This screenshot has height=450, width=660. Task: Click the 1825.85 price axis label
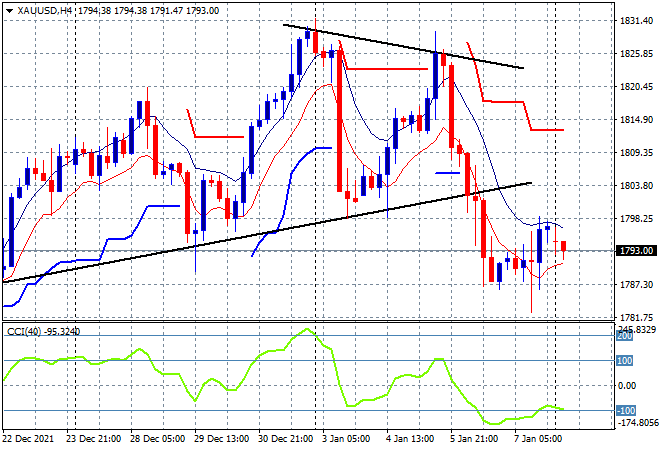[x=636, y=53]
